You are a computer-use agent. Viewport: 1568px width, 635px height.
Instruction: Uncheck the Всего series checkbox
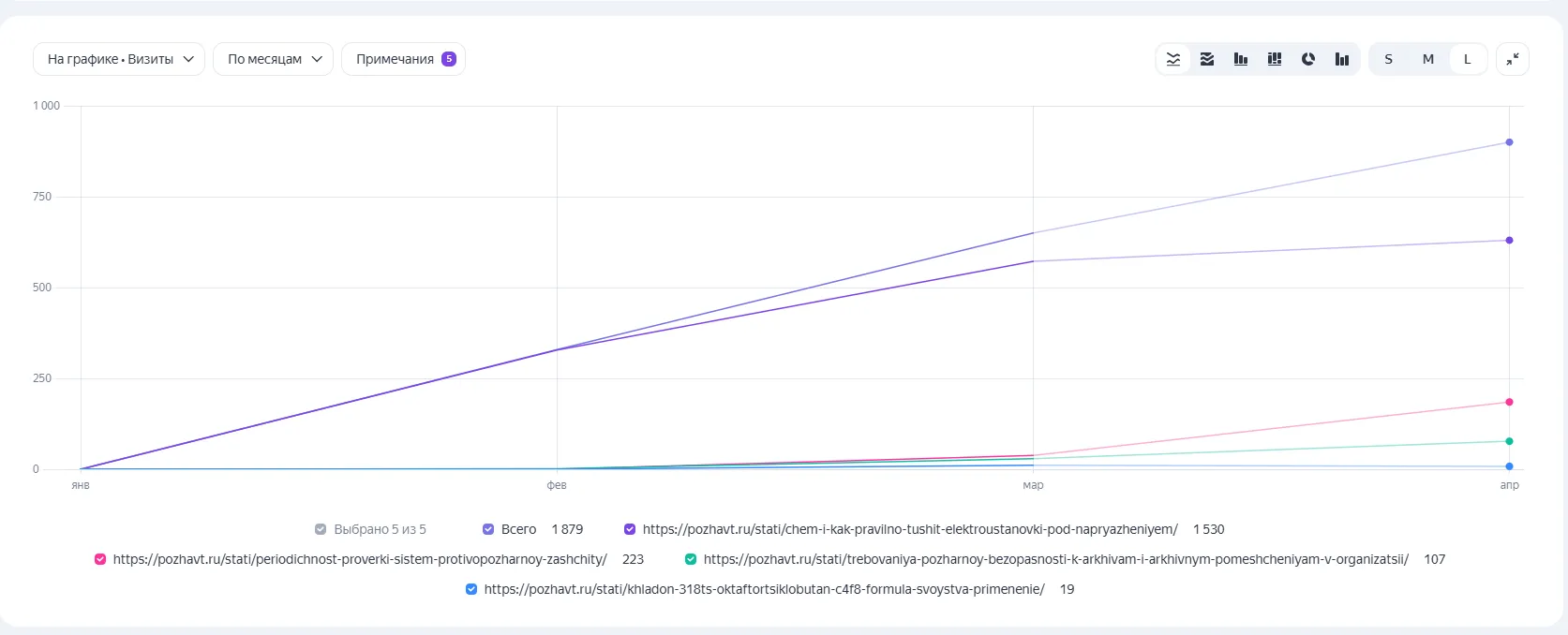[x=488, y=529]
